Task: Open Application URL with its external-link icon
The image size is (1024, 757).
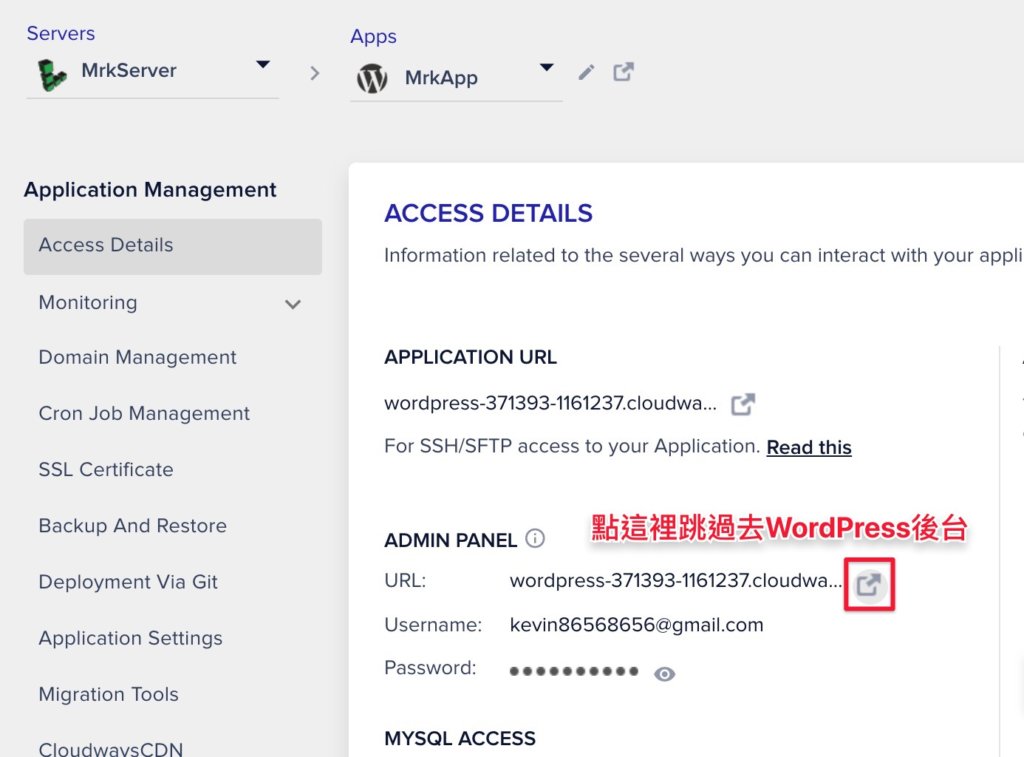Action: coord(743,404)
